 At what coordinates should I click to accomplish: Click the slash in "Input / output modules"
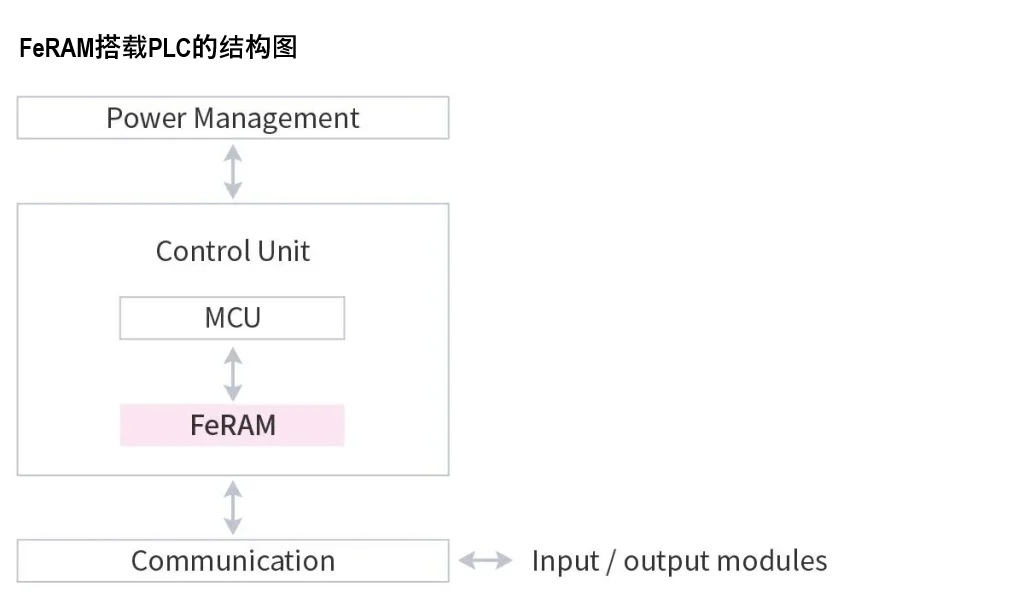610,561
